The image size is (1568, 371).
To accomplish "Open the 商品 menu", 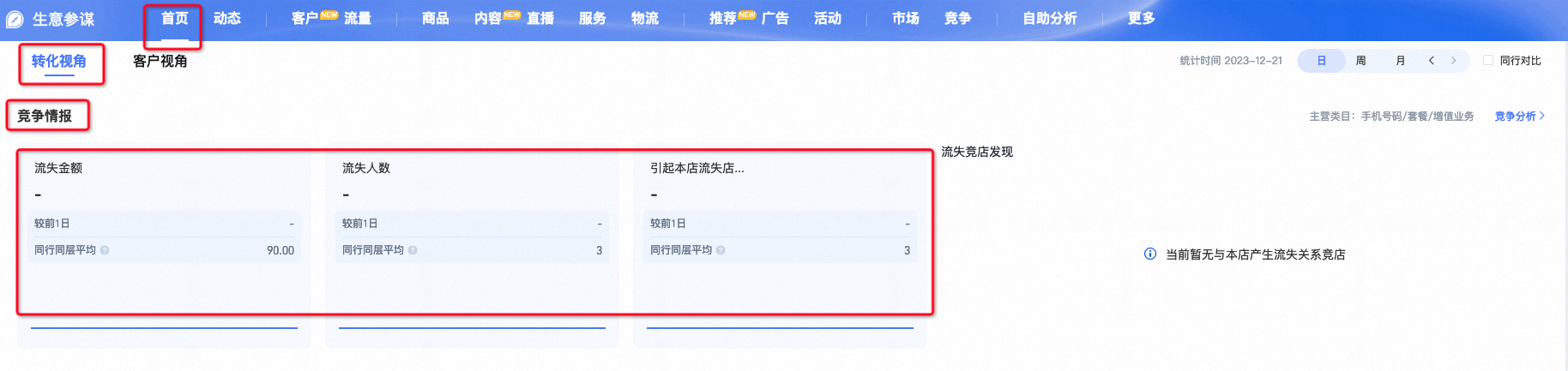I will [436, 19].
